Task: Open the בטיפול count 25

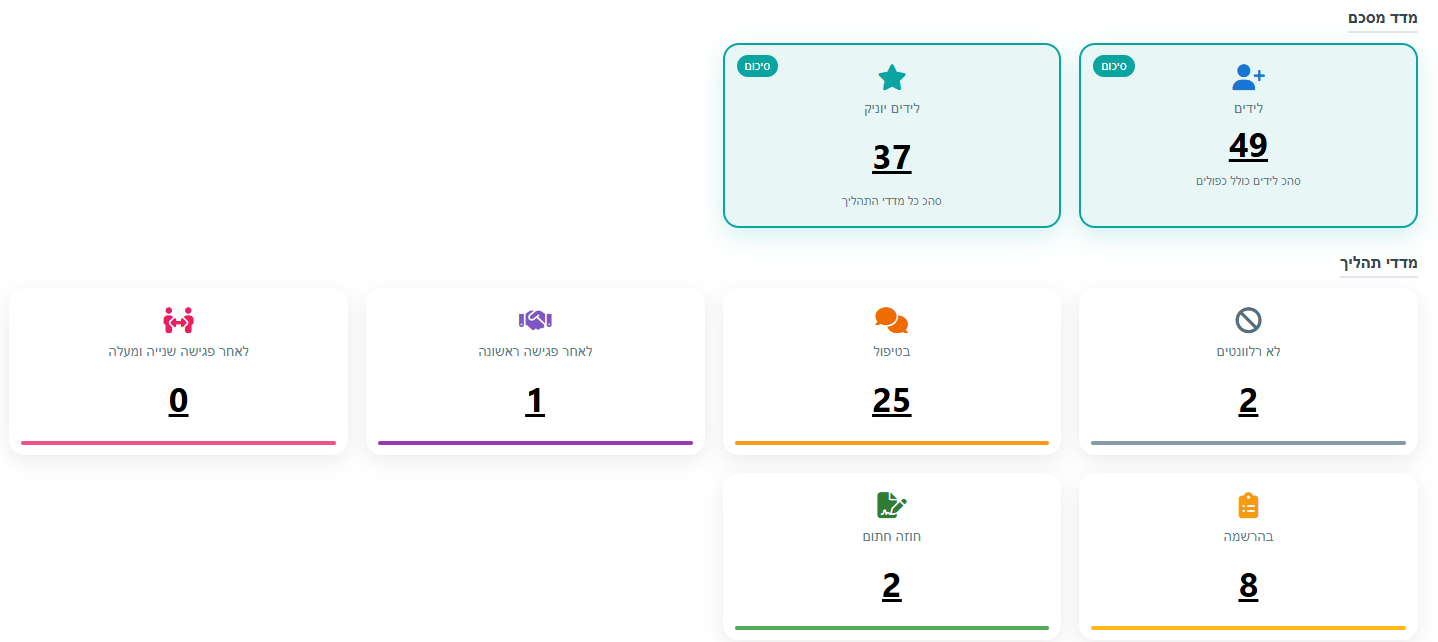Action: click(891, 400)
